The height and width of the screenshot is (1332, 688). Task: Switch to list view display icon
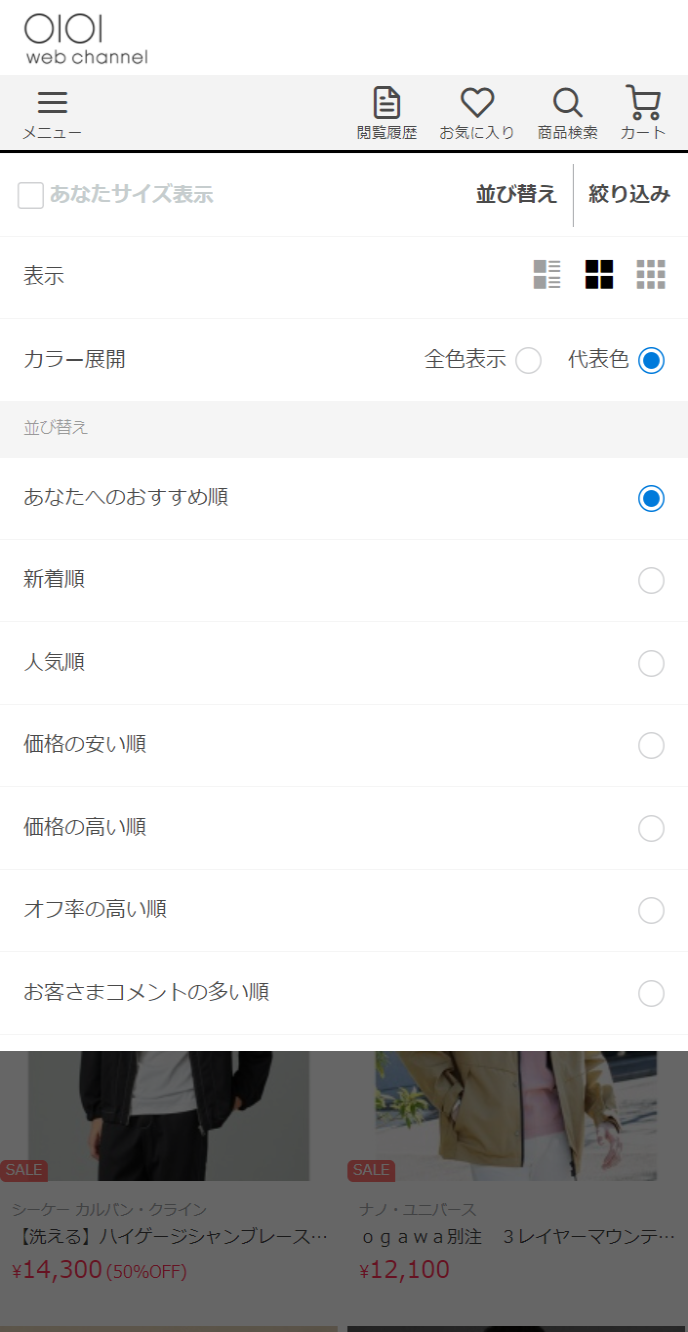[x=547, y=274]
